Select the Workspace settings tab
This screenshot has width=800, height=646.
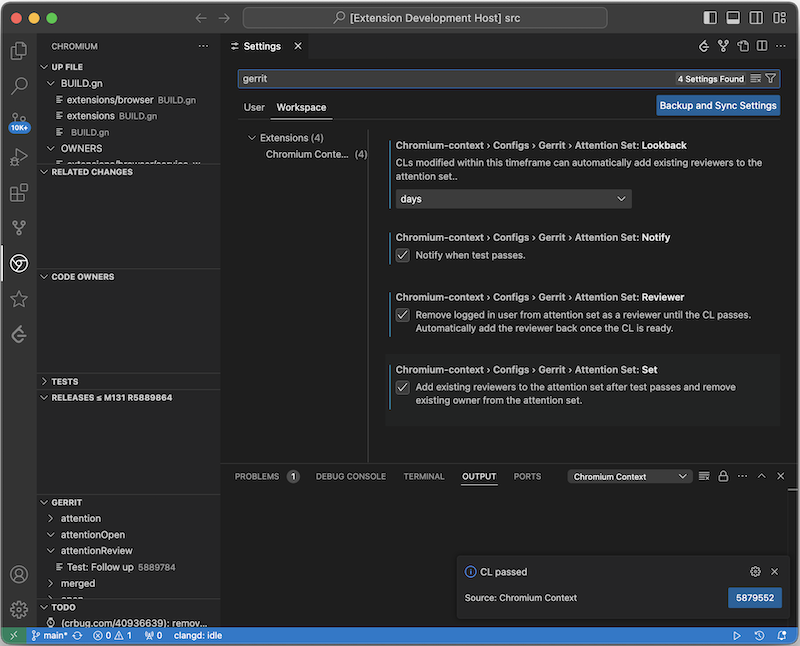[x=301, y=107]
